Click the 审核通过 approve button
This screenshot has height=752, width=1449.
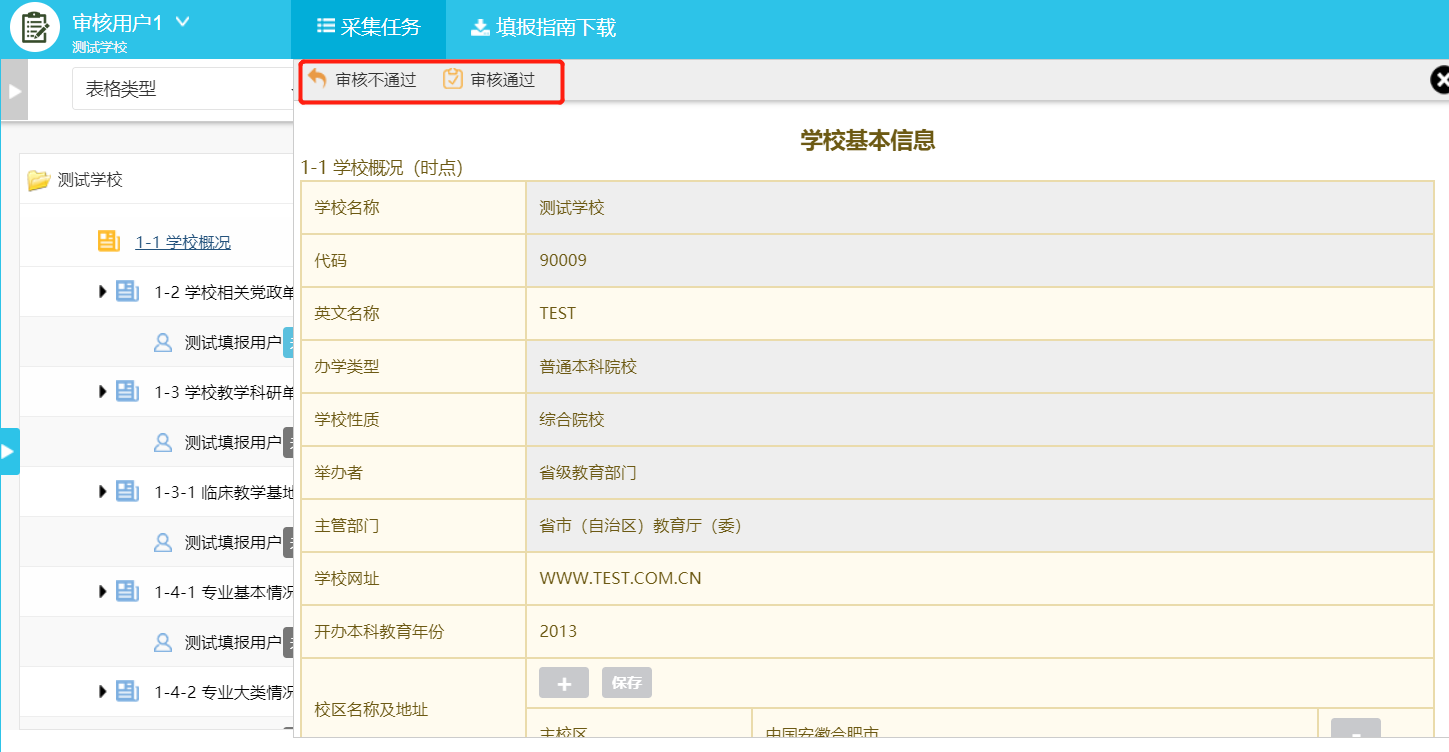tap(489, 80)
